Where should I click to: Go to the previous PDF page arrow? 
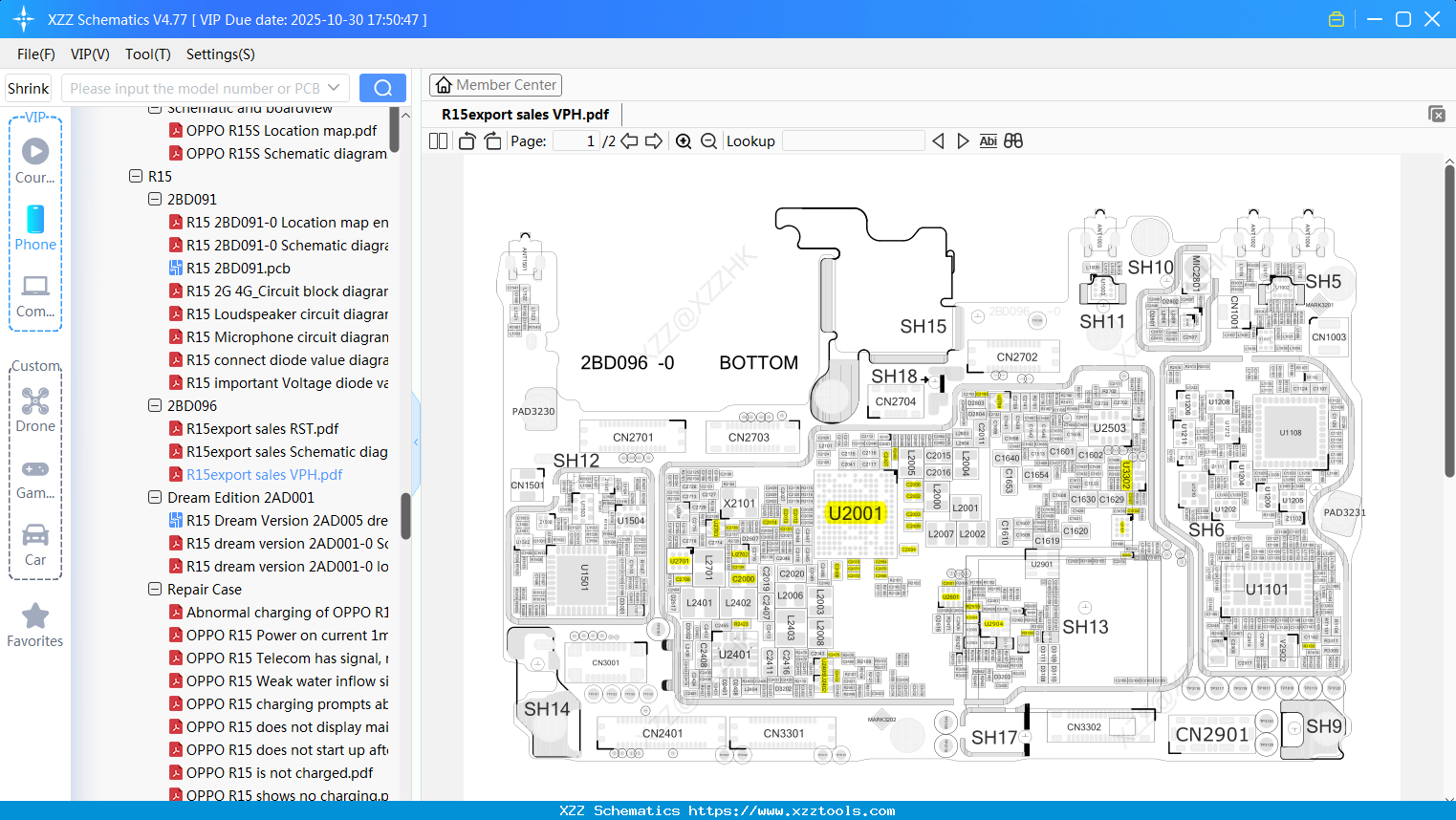[x=629, y=140]
